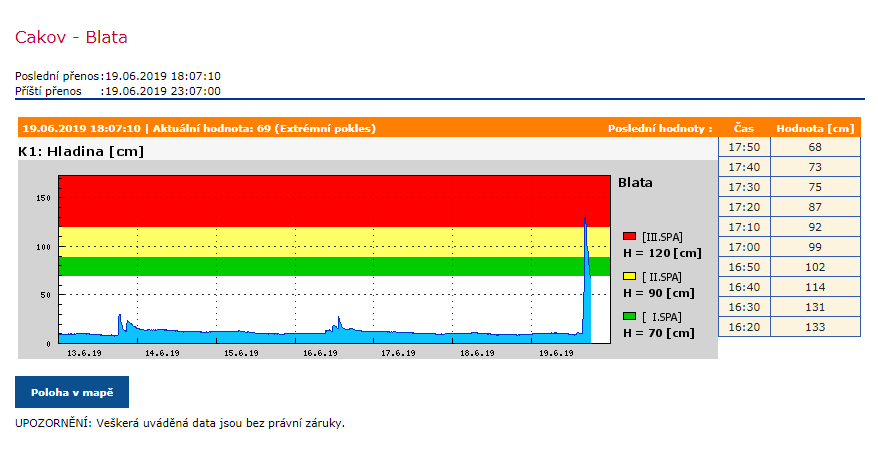Select the value 99 cell
This screenshot has width=878, height=475.
click(815, 247)
